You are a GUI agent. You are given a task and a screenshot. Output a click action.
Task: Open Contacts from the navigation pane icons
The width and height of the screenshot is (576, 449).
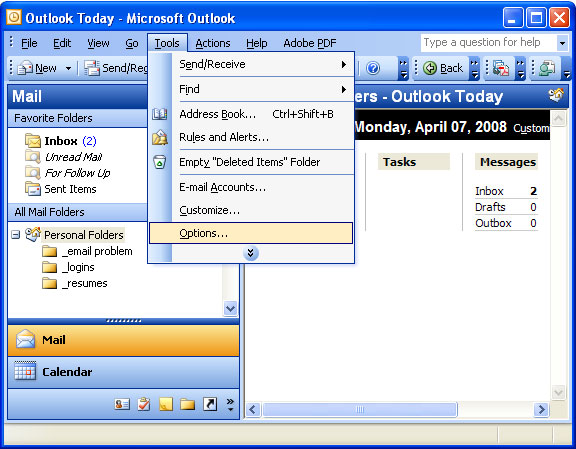click(x=122, y=405)
